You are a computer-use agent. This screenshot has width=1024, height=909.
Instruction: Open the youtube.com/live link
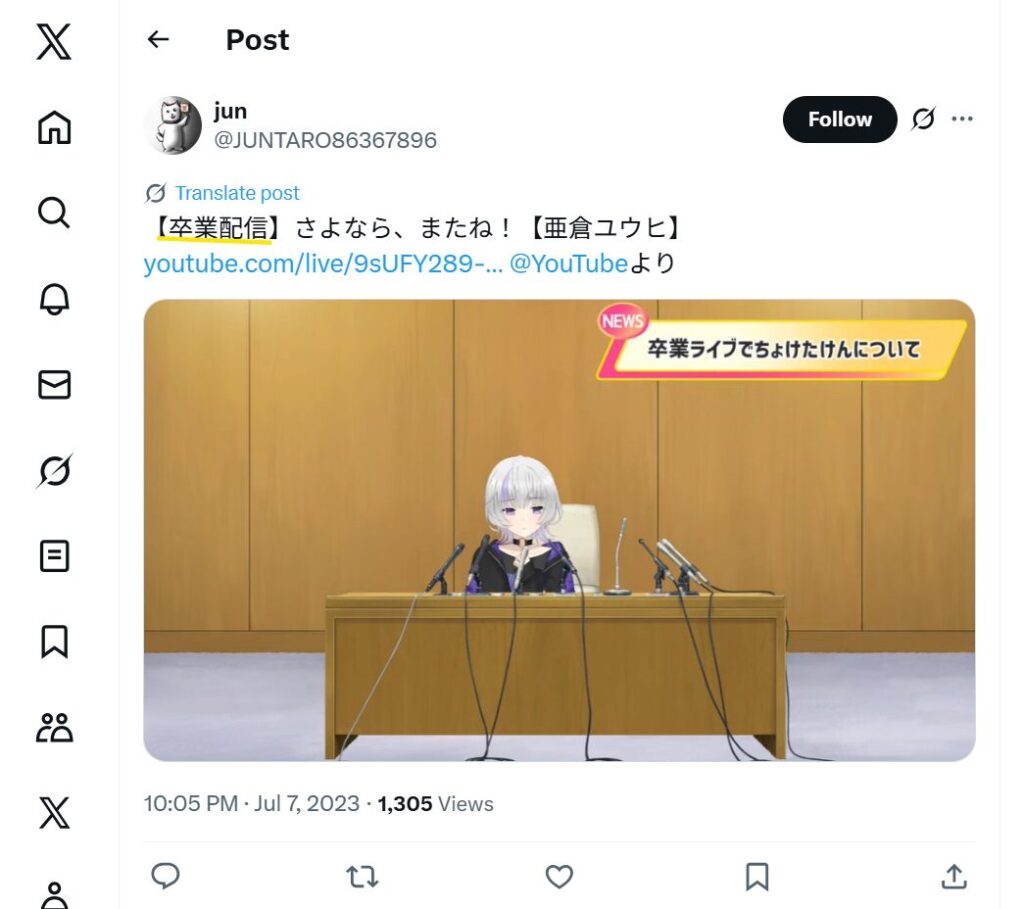[x=323, y=264]
